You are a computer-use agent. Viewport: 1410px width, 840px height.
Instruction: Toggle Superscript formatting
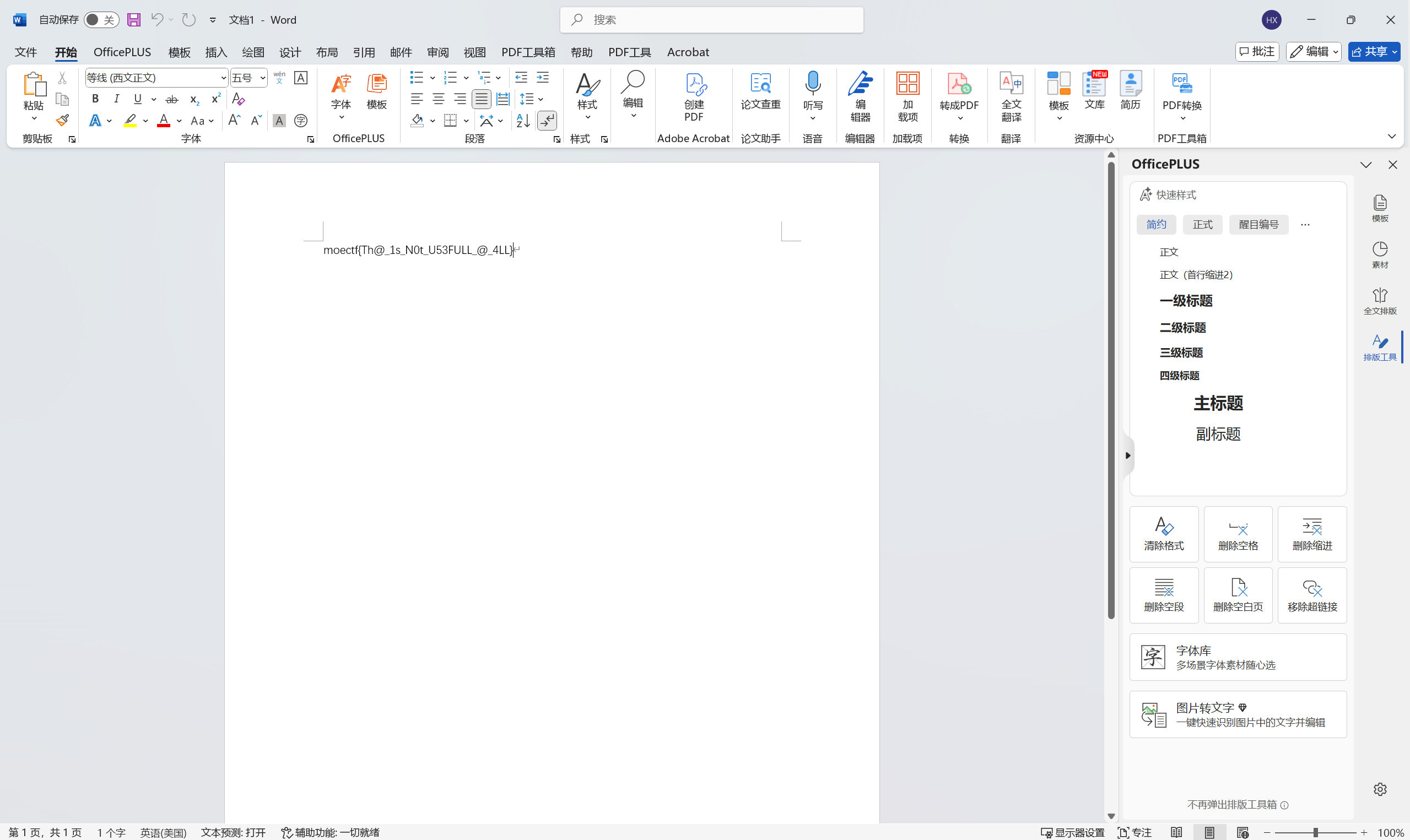(x=215, y=99)
